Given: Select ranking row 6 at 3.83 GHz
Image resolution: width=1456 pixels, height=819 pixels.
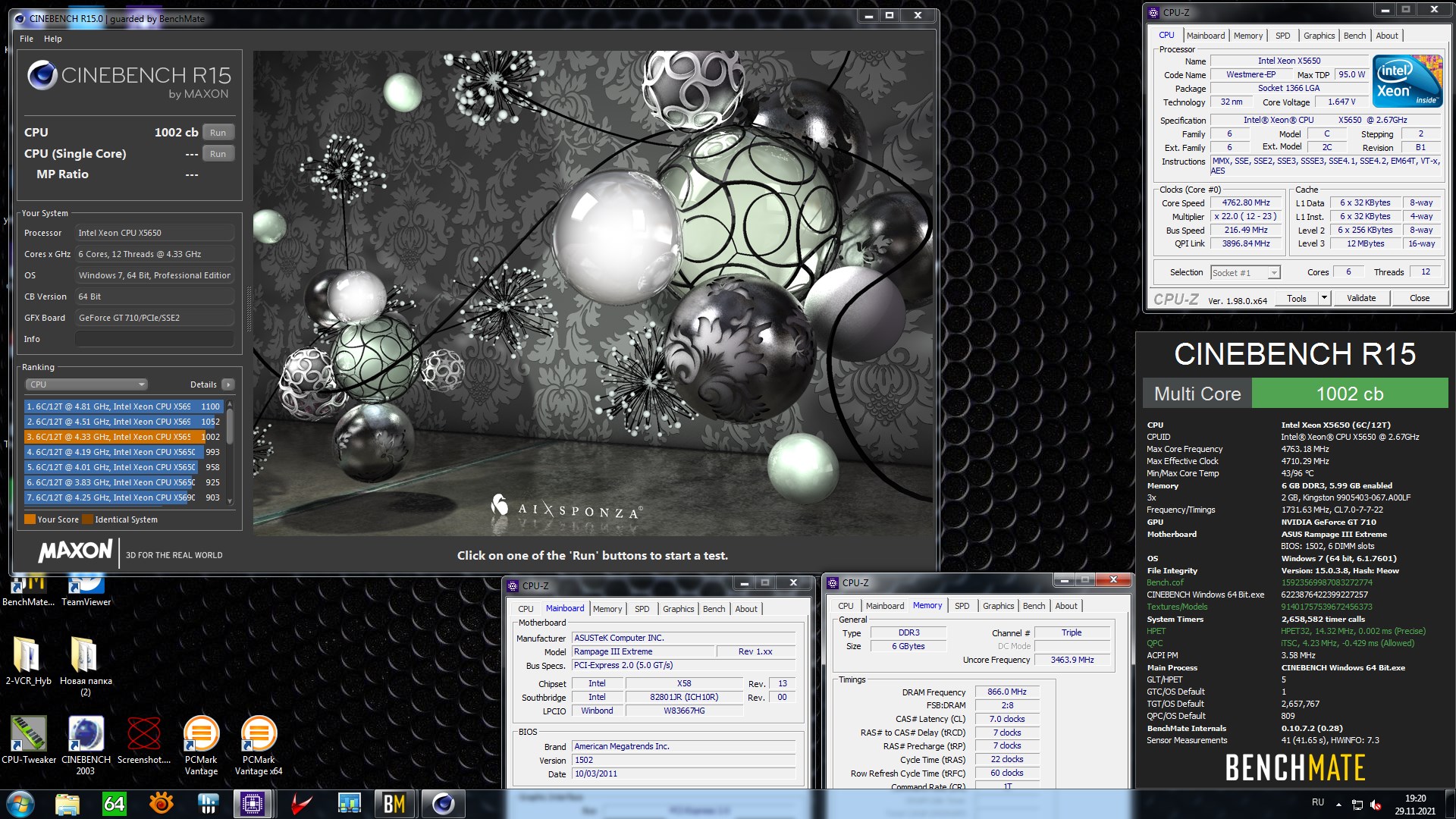Looking at the screenshot, I should [x=124, y=482].
